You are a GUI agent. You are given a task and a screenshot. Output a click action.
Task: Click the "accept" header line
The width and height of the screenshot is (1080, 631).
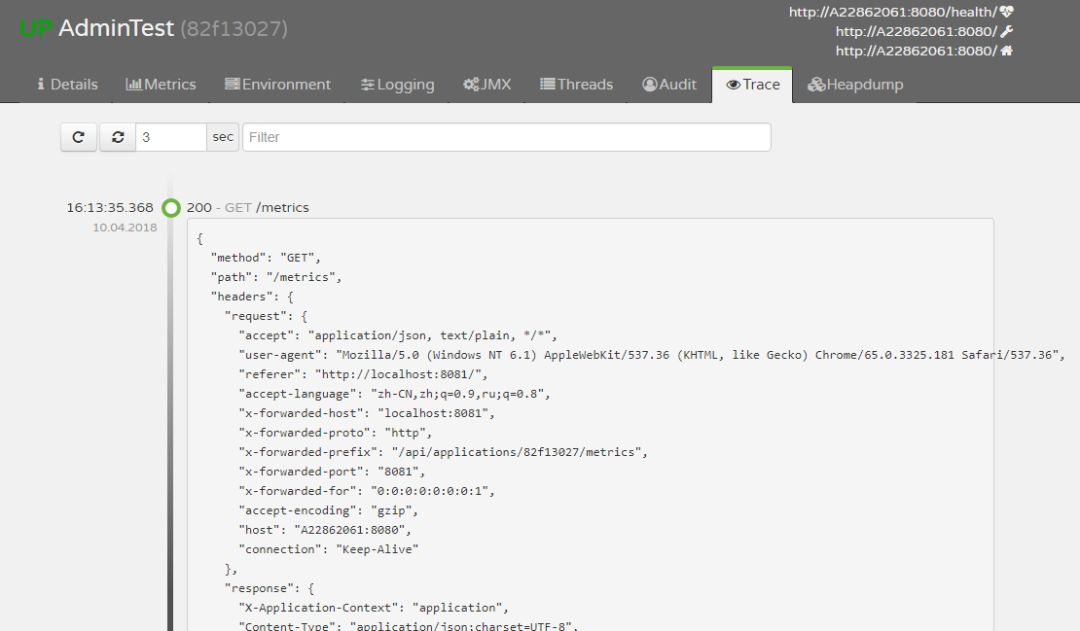[x=397, y=335]
